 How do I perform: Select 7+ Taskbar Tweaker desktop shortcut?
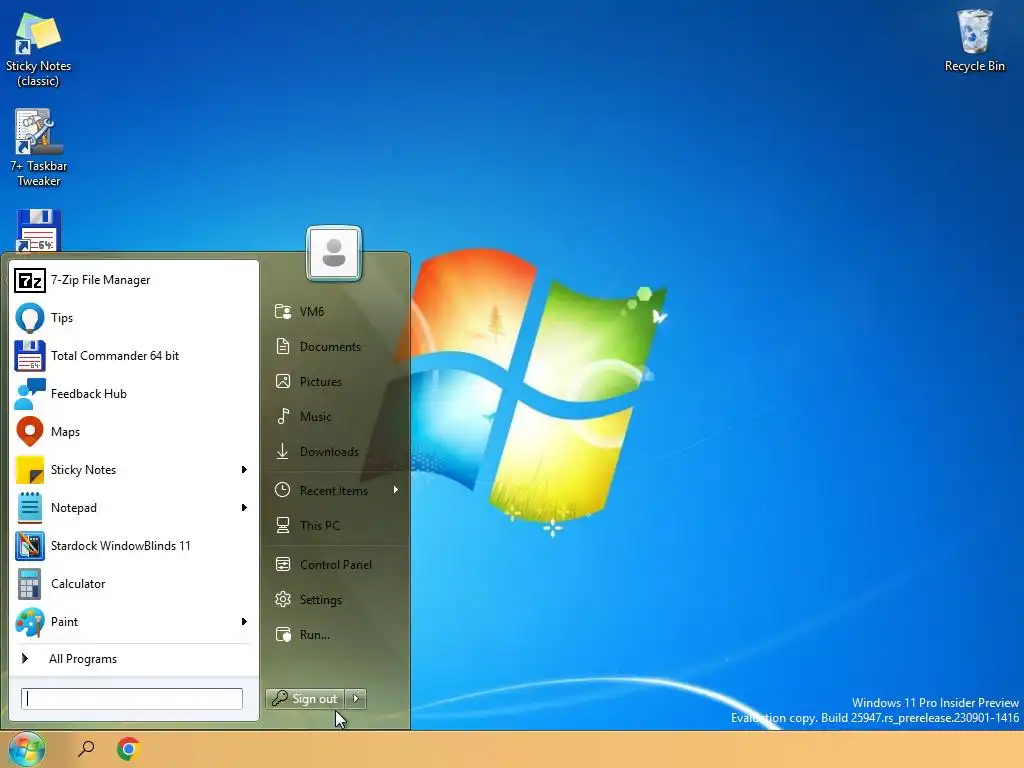38,148
